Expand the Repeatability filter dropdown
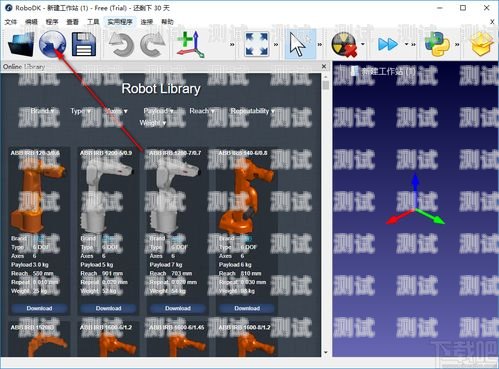Image resolution: width=499 pixels, height=369 pixels. 253,111
